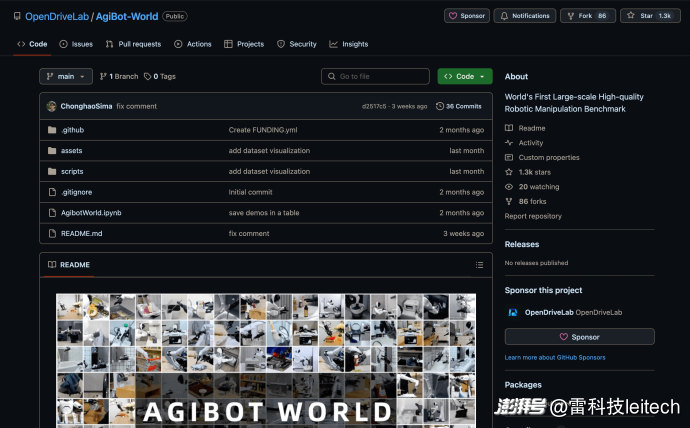
Task: Click ChonghaoSima's avatar image
Action: pyautogui.click(x=52, y=106)
